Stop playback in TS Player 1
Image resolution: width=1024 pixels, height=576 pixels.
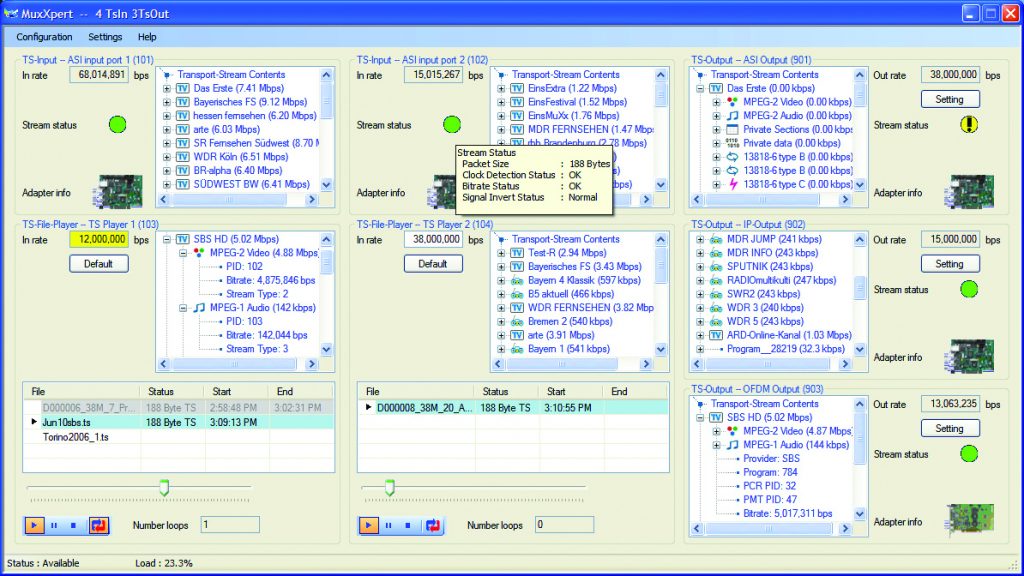point(74,525)
